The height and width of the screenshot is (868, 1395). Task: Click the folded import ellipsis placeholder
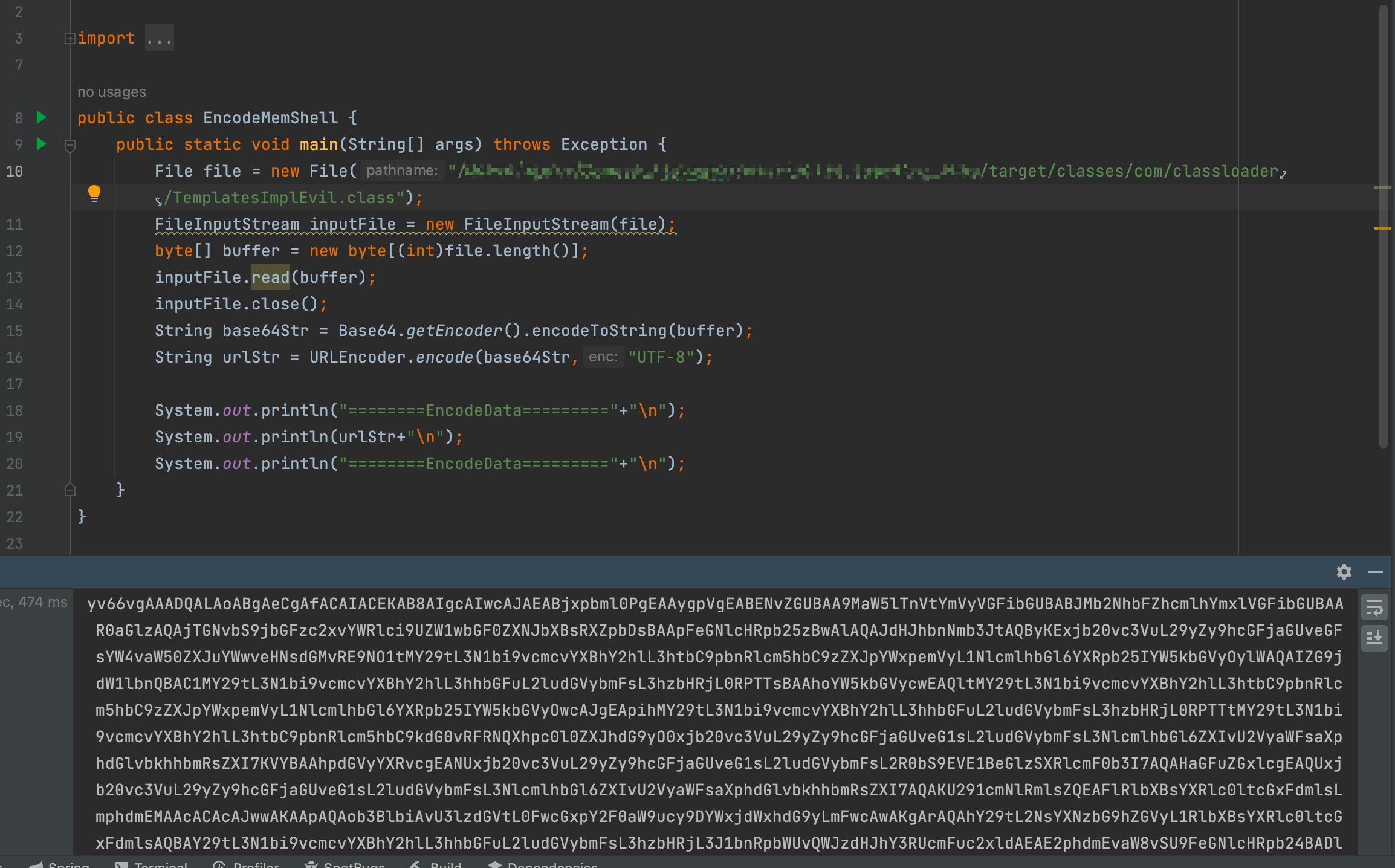click(x=159, y=39)
